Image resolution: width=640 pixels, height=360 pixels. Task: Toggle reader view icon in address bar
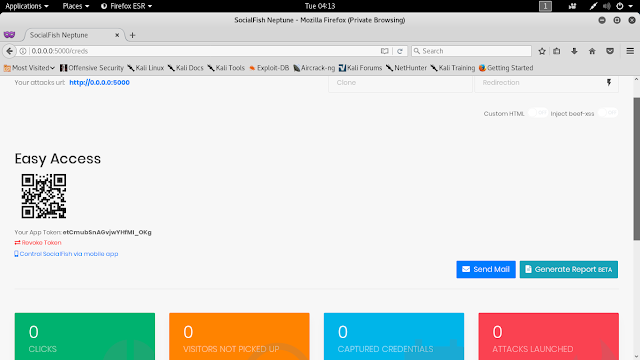click(384, 51)
